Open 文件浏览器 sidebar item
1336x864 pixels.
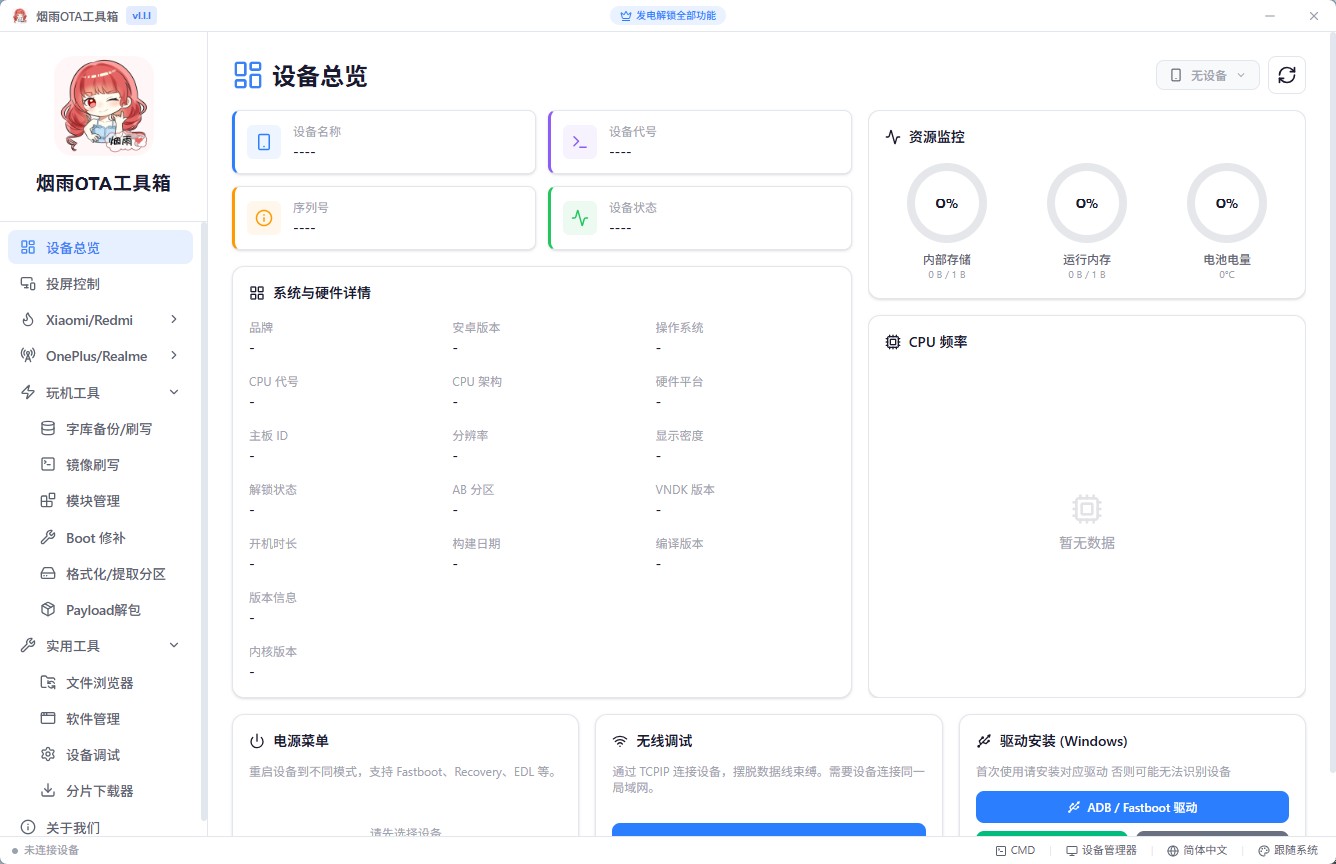[x=110, y=683]
